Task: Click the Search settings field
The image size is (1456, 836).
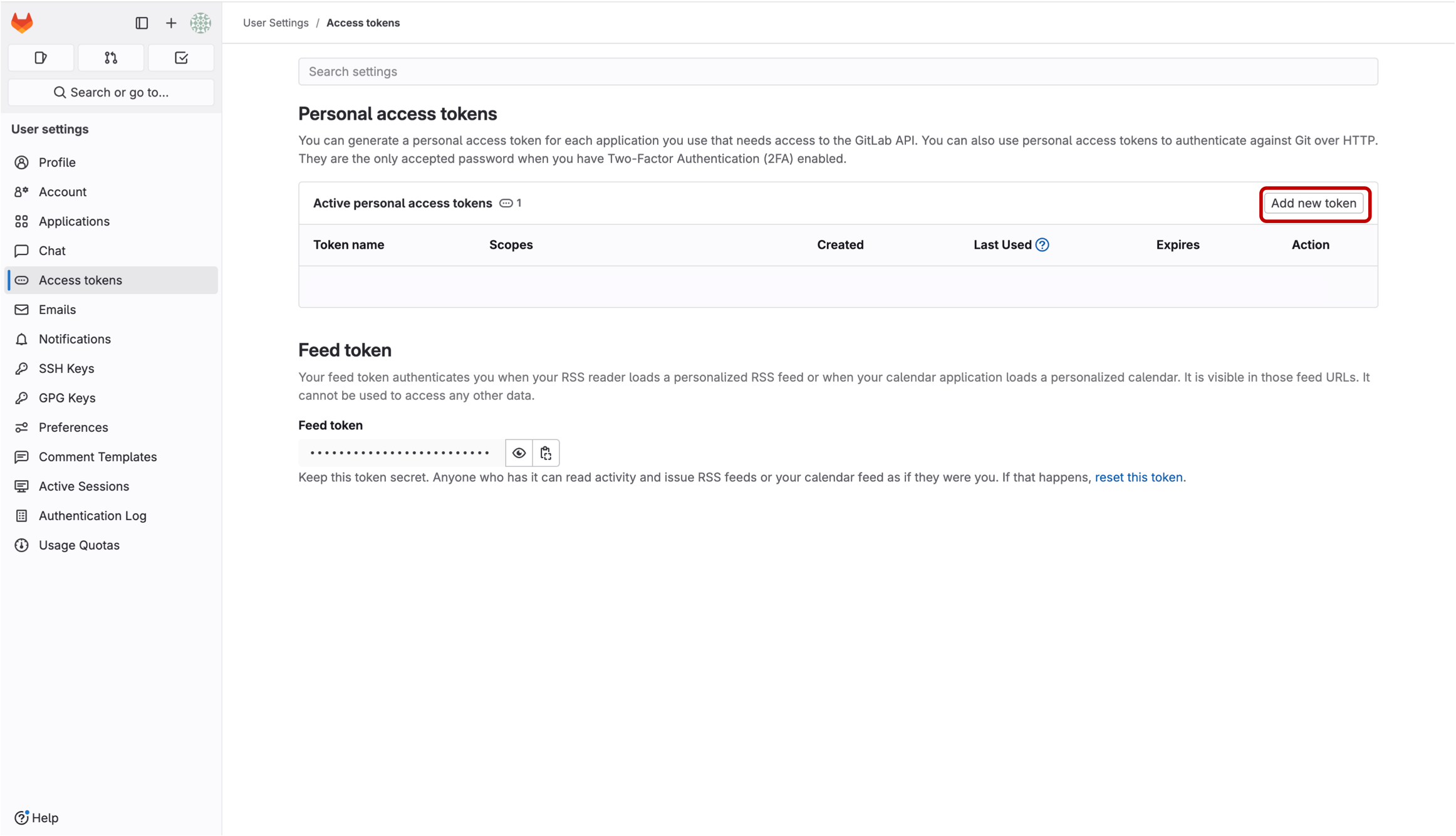Action: [838, 71]
